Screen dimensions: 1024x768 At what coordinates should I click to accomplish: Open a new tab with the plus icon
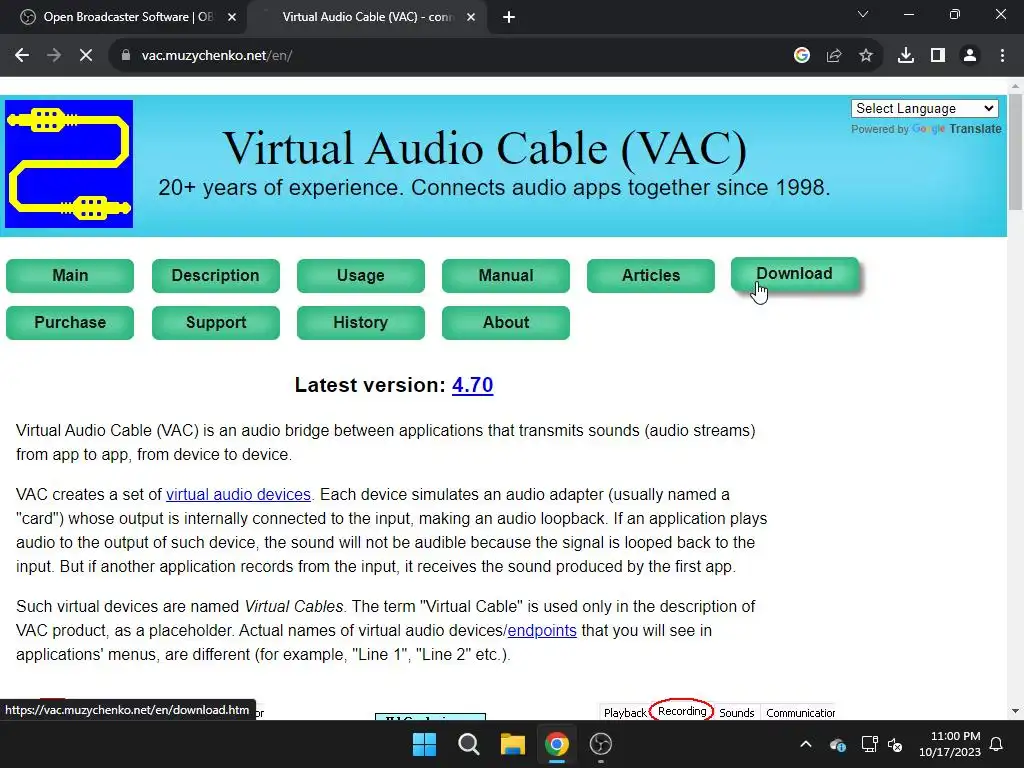point(509,17)
